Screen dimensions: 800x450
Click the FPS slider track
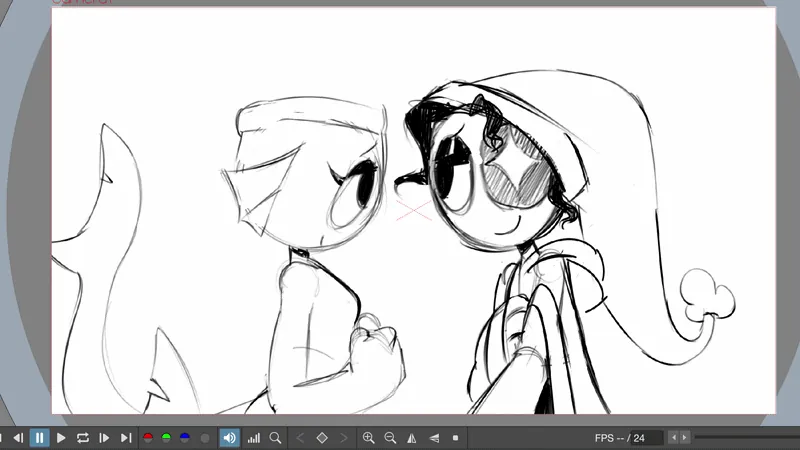tap(746, 437)
